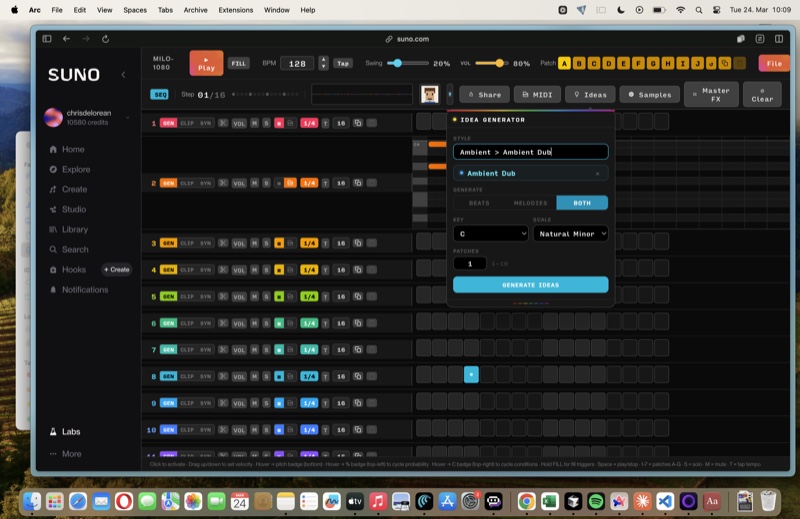This screenshot has height=519, width=800.
Task: Click the pink color square on track 1
Action: (x=279, y=123)
